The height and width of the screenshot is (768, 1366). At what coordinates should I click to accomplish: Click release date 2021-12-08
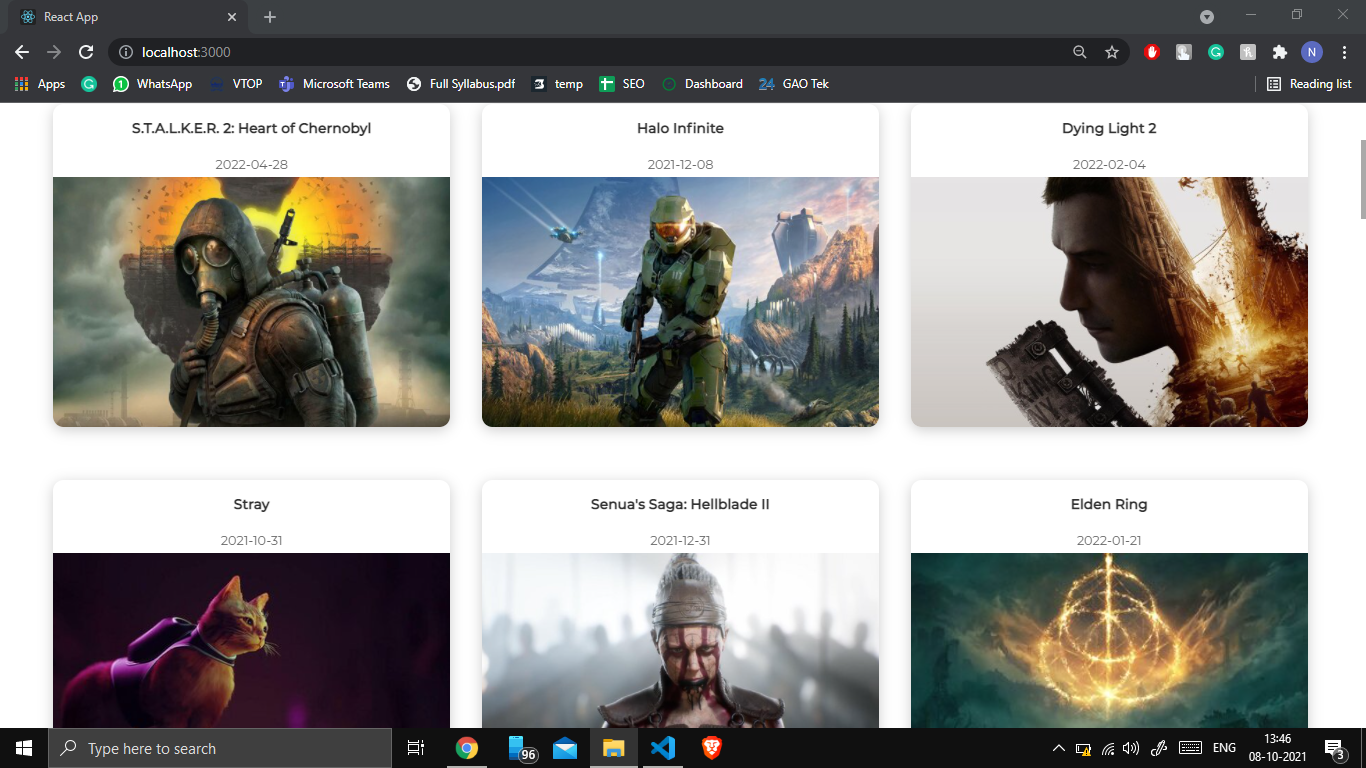[x=680, y=164]
